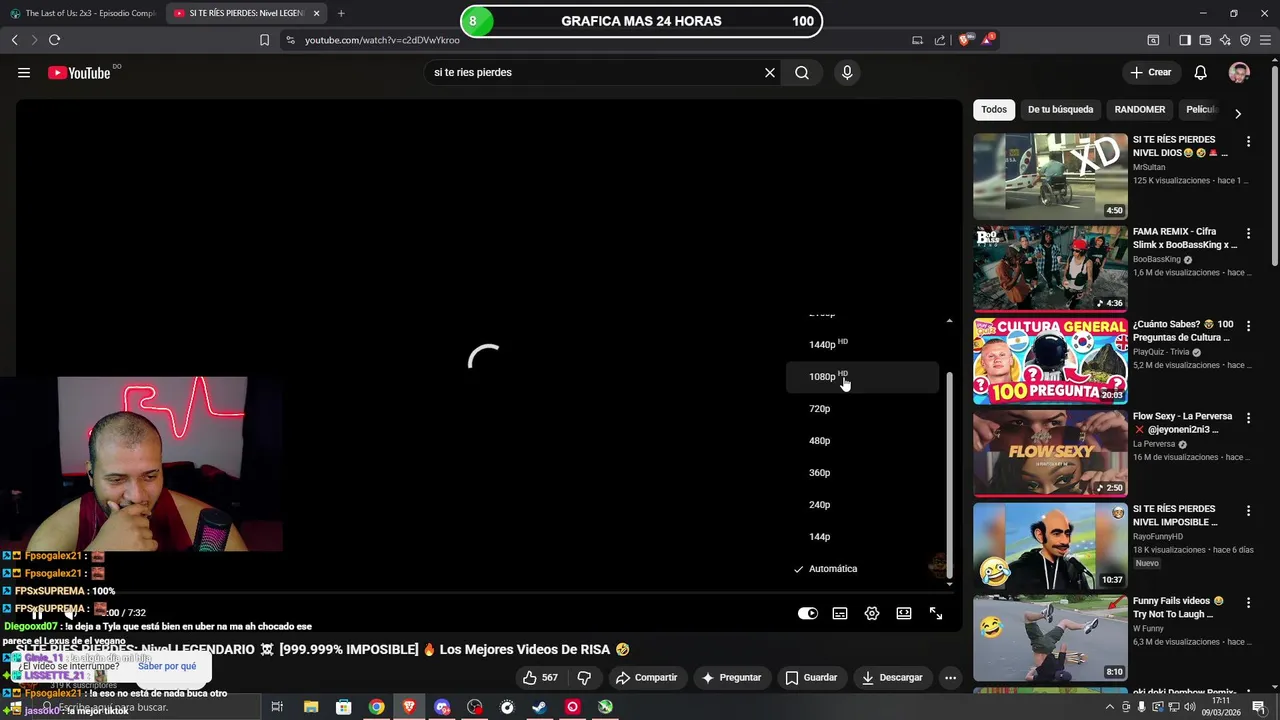1280x720 pixels.
Task: Switch to theater mode
Action: coord(904,613)
